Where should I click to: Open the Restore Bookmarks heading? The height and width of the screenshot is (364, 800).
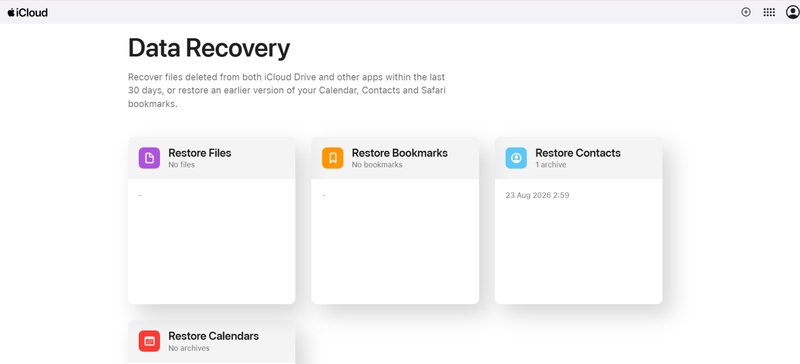tap(399, 153)
